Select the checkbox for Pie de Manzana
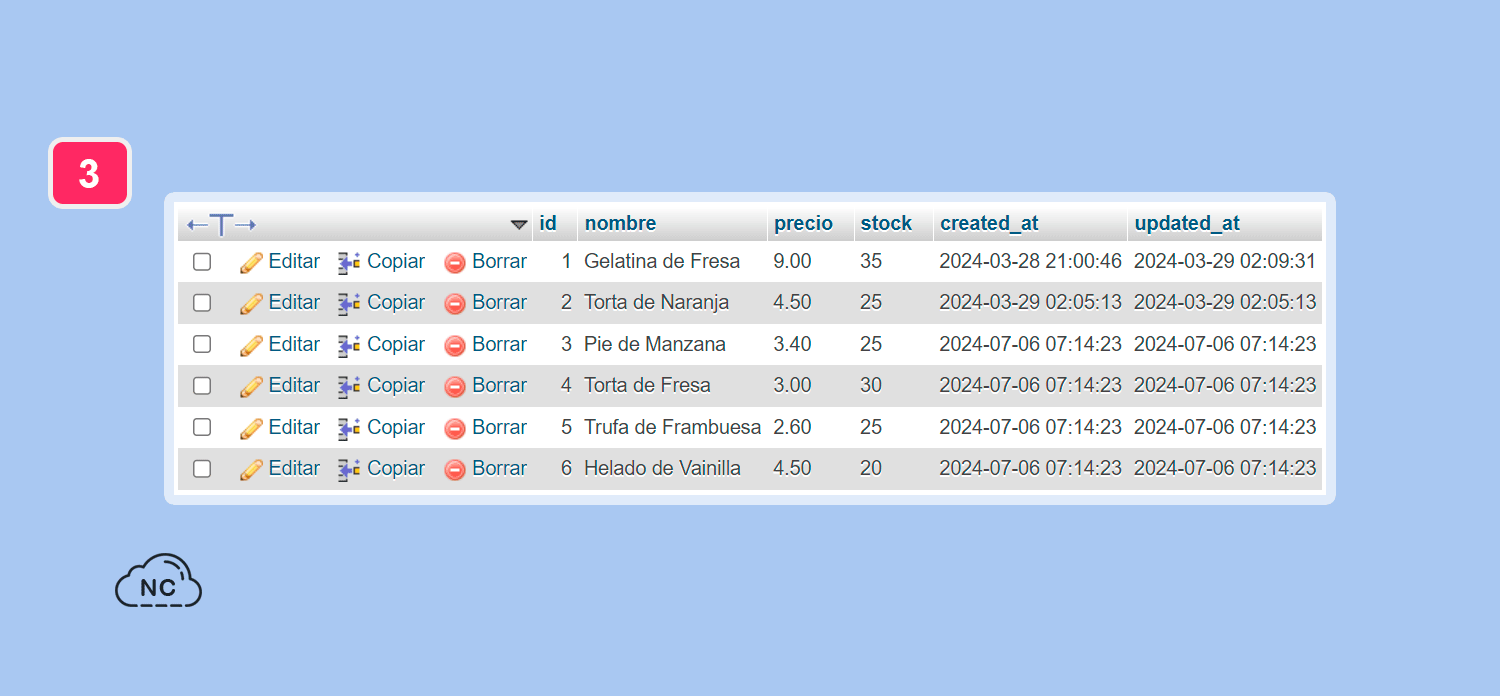 [x=202, y=344]
